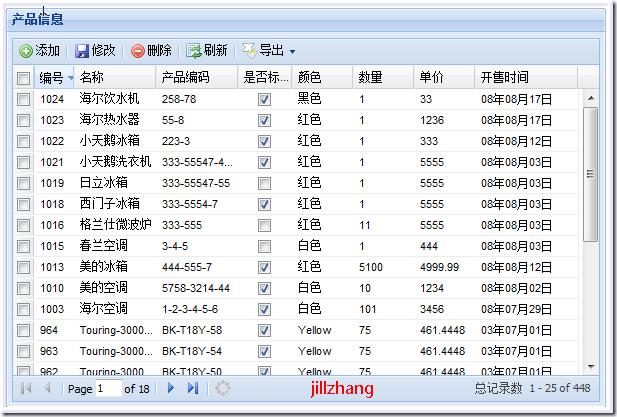Click the red 删除 (Delete) icon button
The image size is (617, 417).
[x=151, y=50]
